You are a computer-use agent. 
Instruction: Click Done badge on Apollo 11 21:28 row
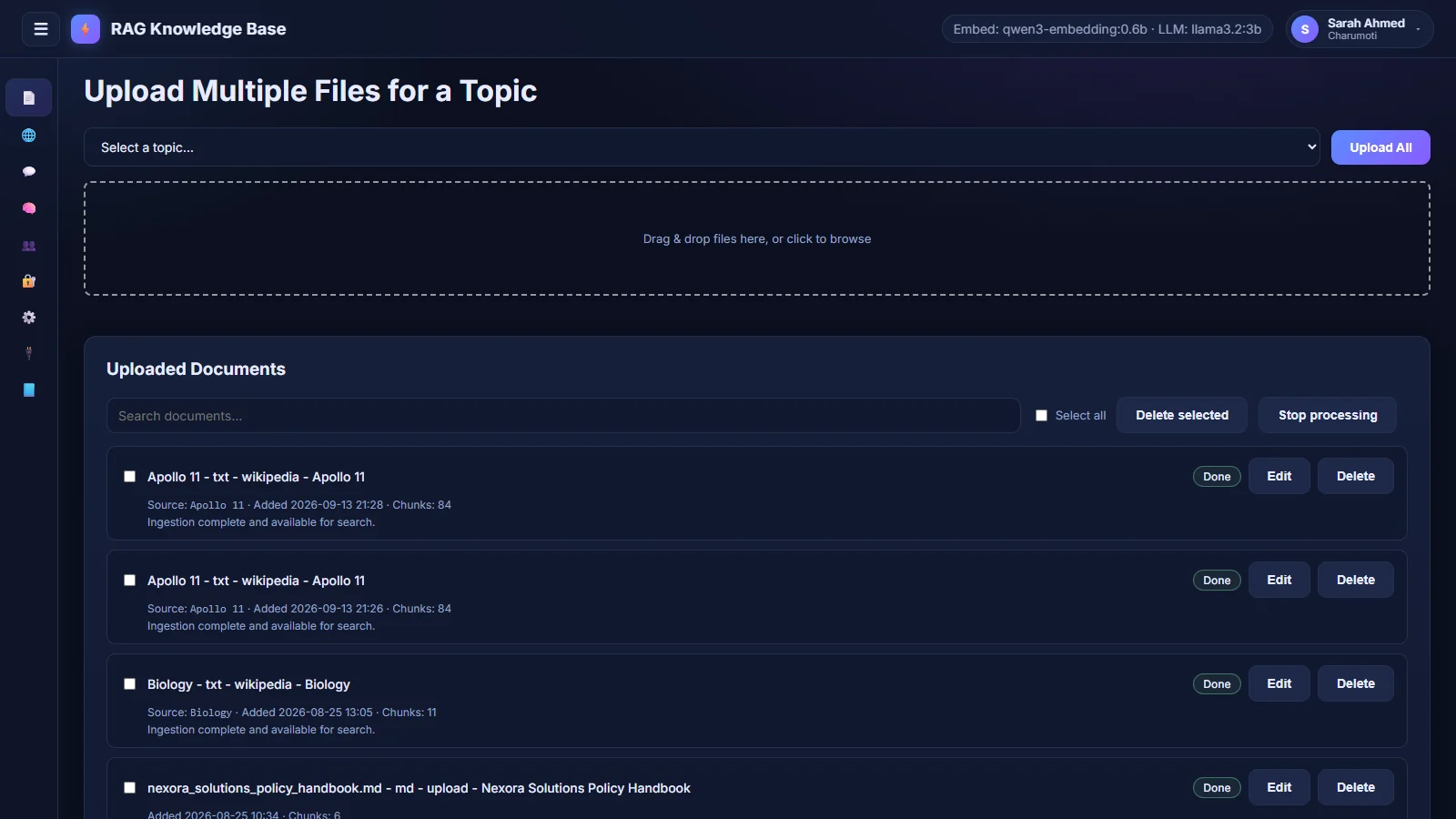(1217, 477)
